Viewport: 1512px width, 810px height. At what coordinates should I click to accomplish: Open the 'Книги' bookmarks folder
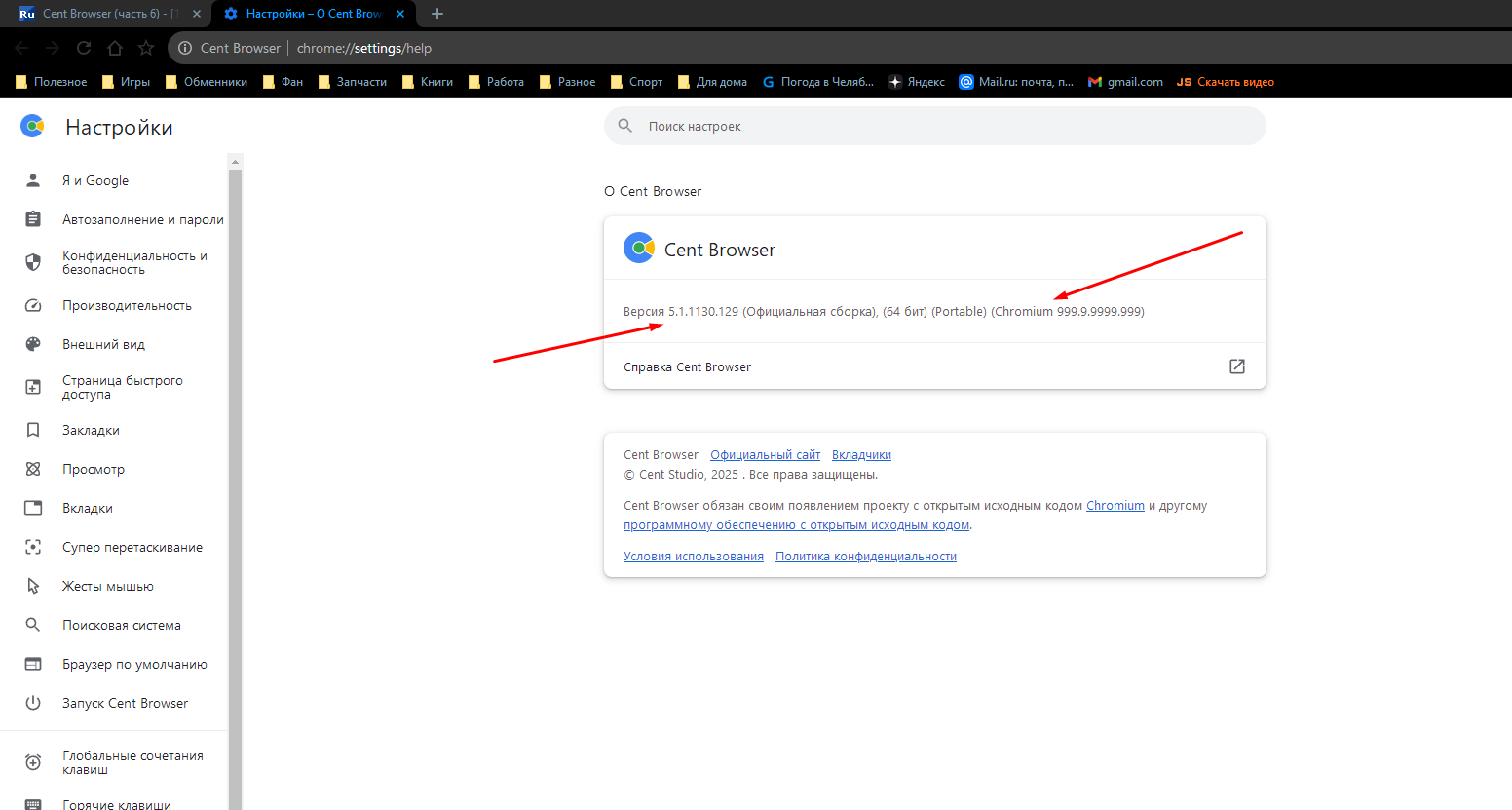pos(427,82)
